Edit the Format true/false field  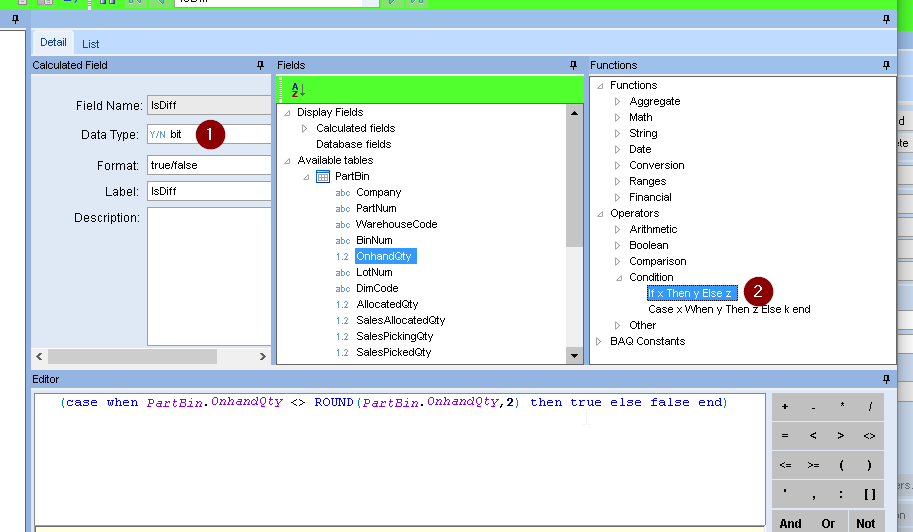[209, 165]
